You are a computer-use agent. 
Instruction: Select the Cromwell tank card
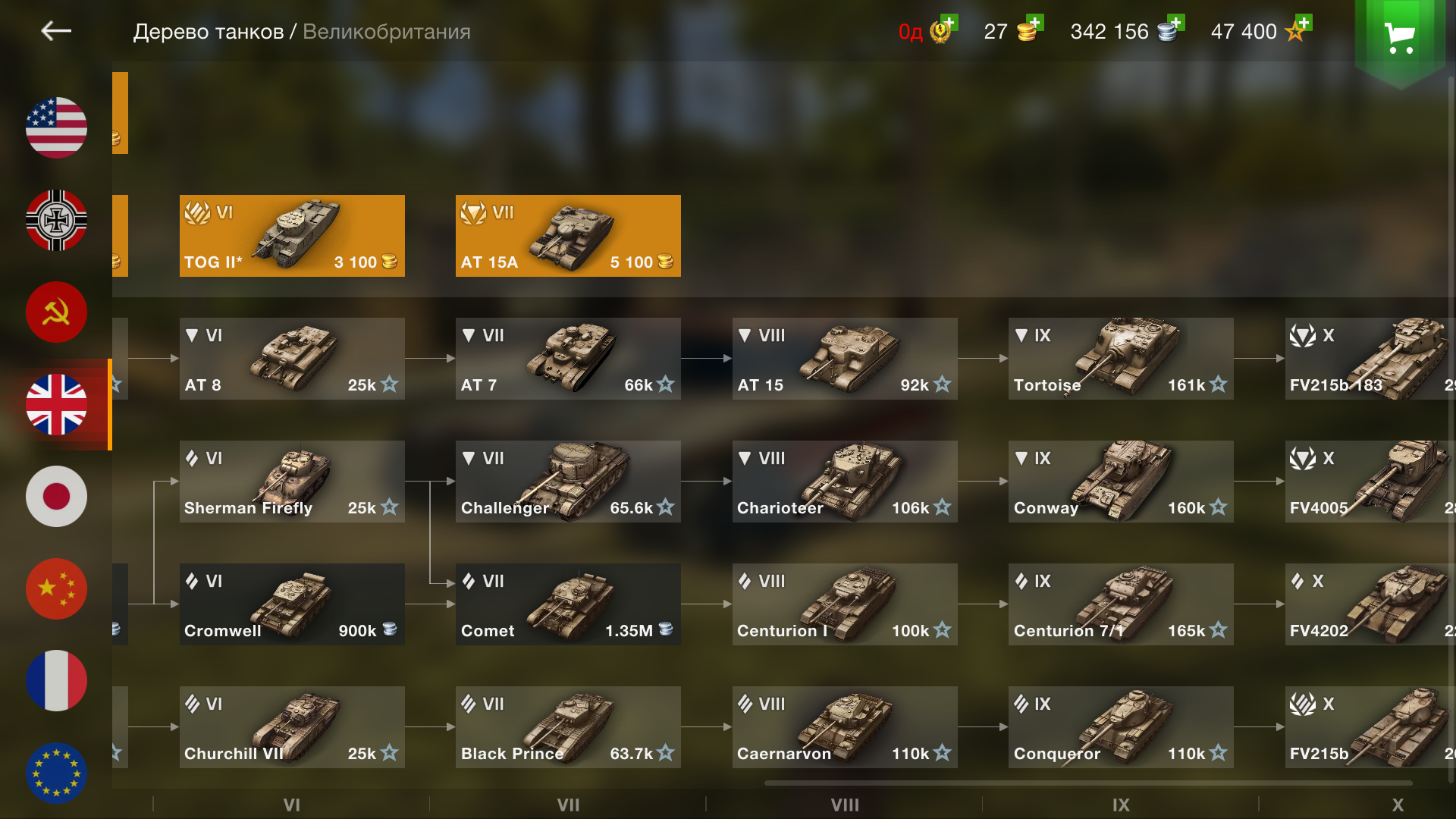pos(292,604)
